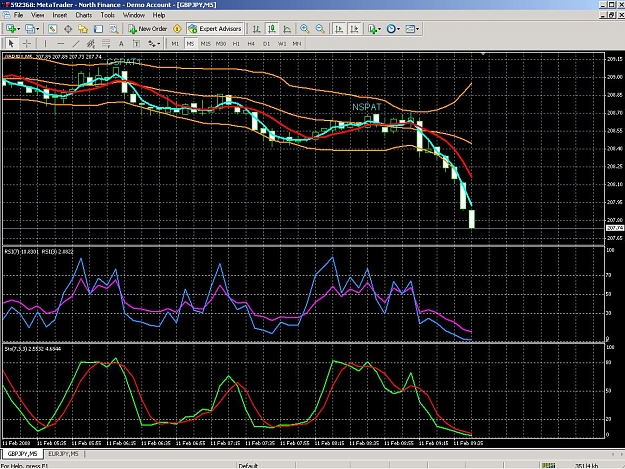Select the H4 timeframe
Screen dimensions: 625x469
pyautogui.click(x=251, y=43)
